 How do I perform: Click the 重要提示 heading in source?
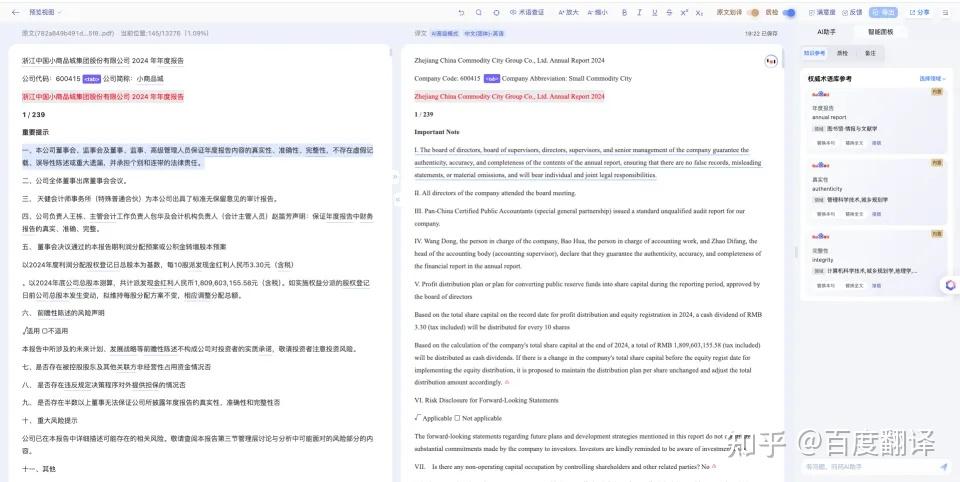pyautogui.click(x=36, y=132)
